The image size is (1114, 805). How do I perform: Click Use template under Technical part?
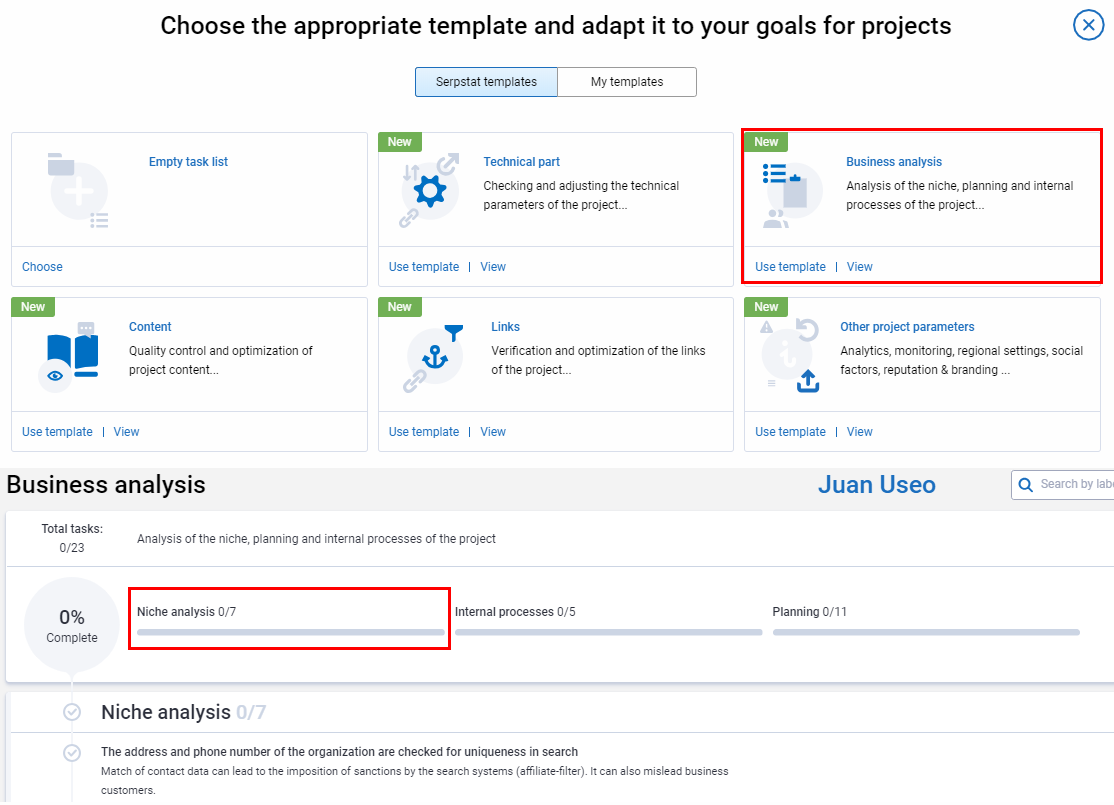click(x=424, y=267)
